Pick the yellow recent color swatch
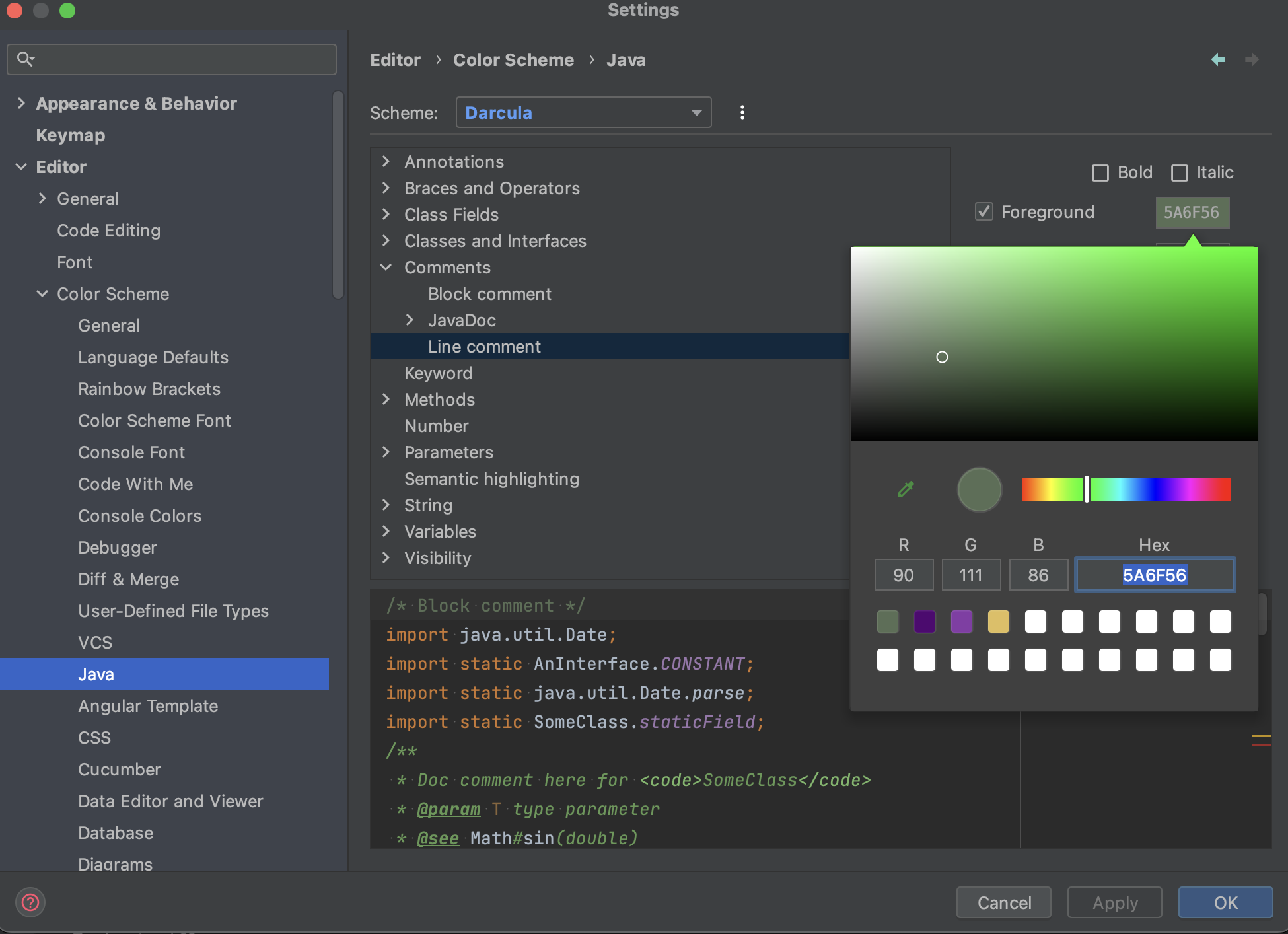Image resolution: width=1288 pixels, height=934 pixels. pos(998,622)
